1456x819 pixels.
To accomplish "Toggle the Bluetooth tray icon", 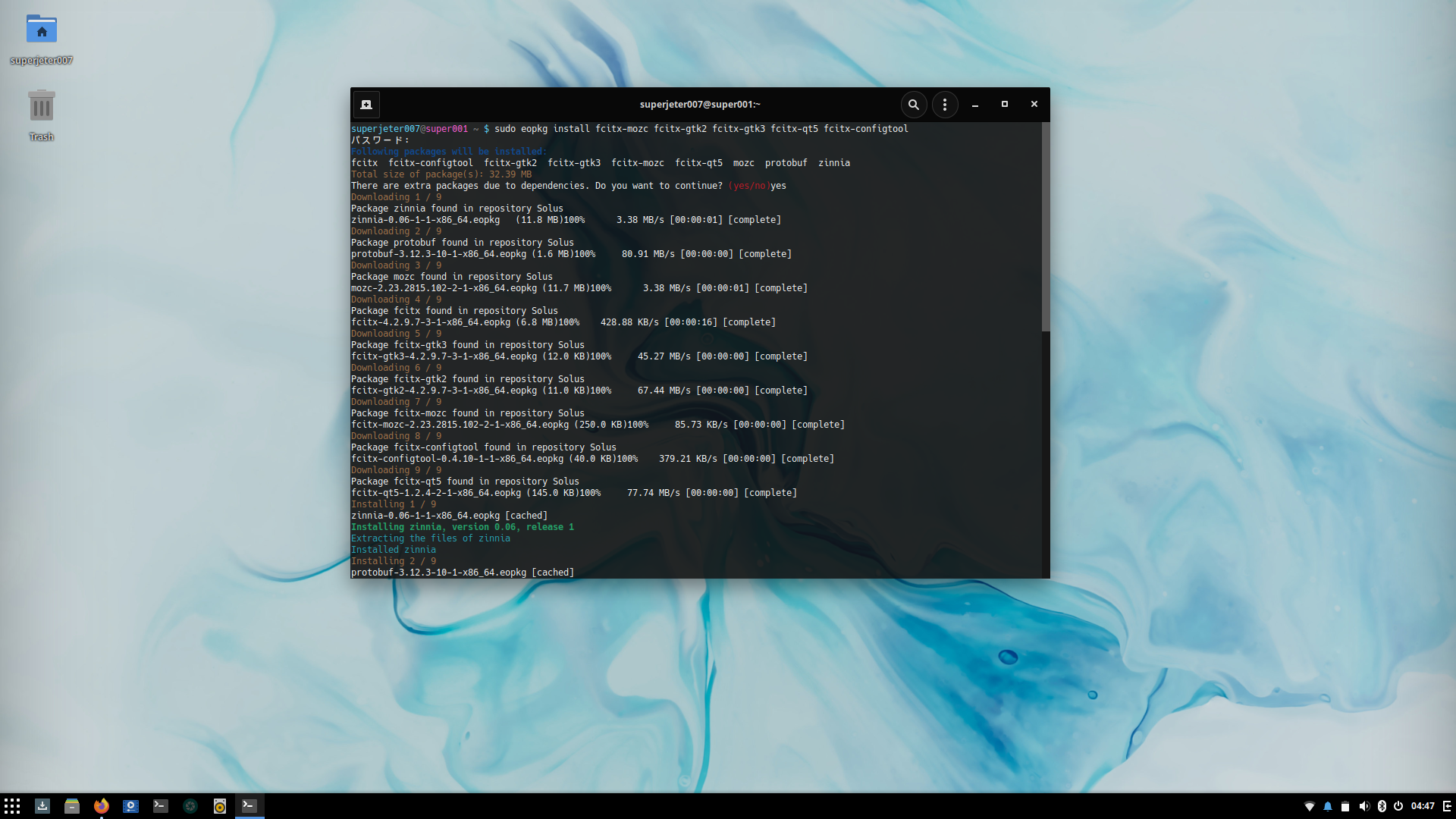I will pyautogui.click(x=1382, y=806).
